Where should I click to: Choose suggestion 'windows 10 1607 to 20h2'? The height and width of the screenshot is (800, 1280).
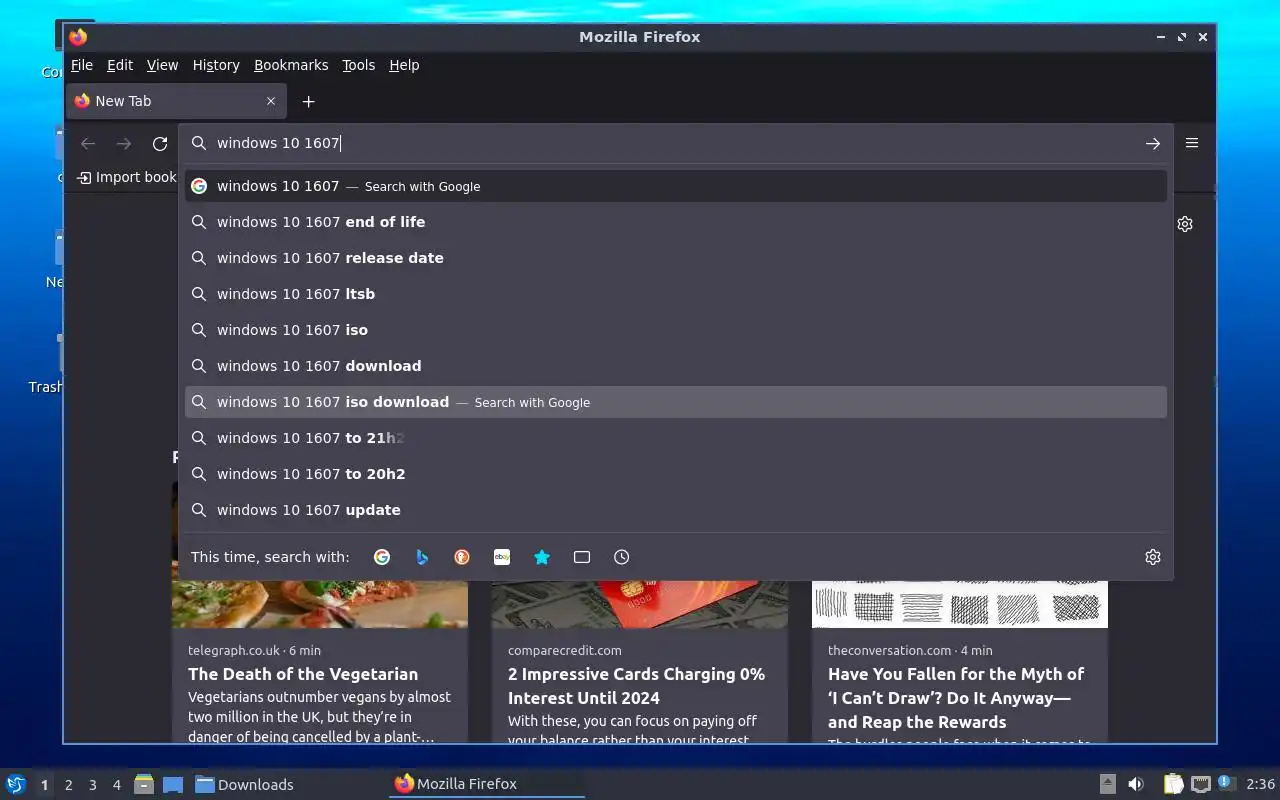676,474
